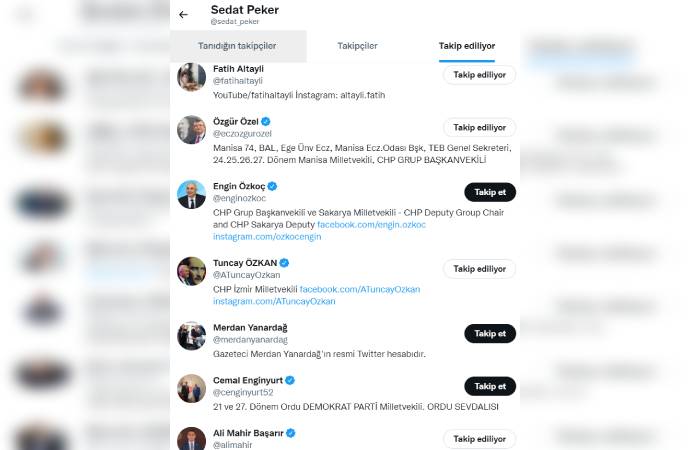Click the back arrow icon
The image size is (690, 450).
[183, 15]
